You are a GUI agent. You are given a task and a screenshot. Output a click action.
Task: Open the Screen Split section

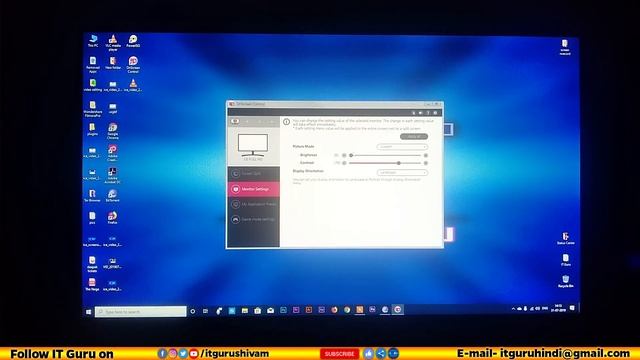point(253,174)
